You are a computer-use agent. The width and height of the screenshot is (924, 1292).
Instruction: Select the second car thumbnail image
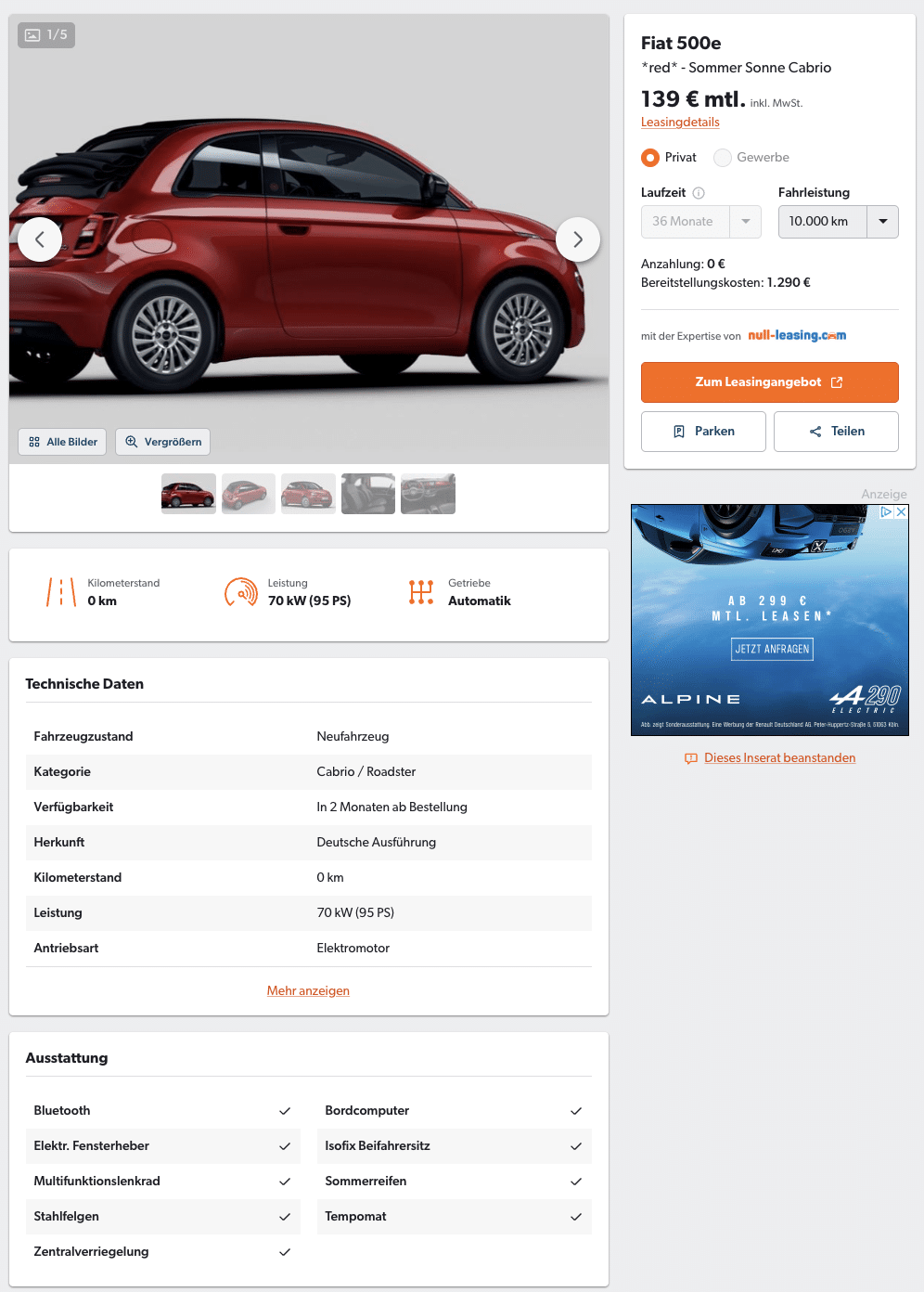(x=249, y=494)
